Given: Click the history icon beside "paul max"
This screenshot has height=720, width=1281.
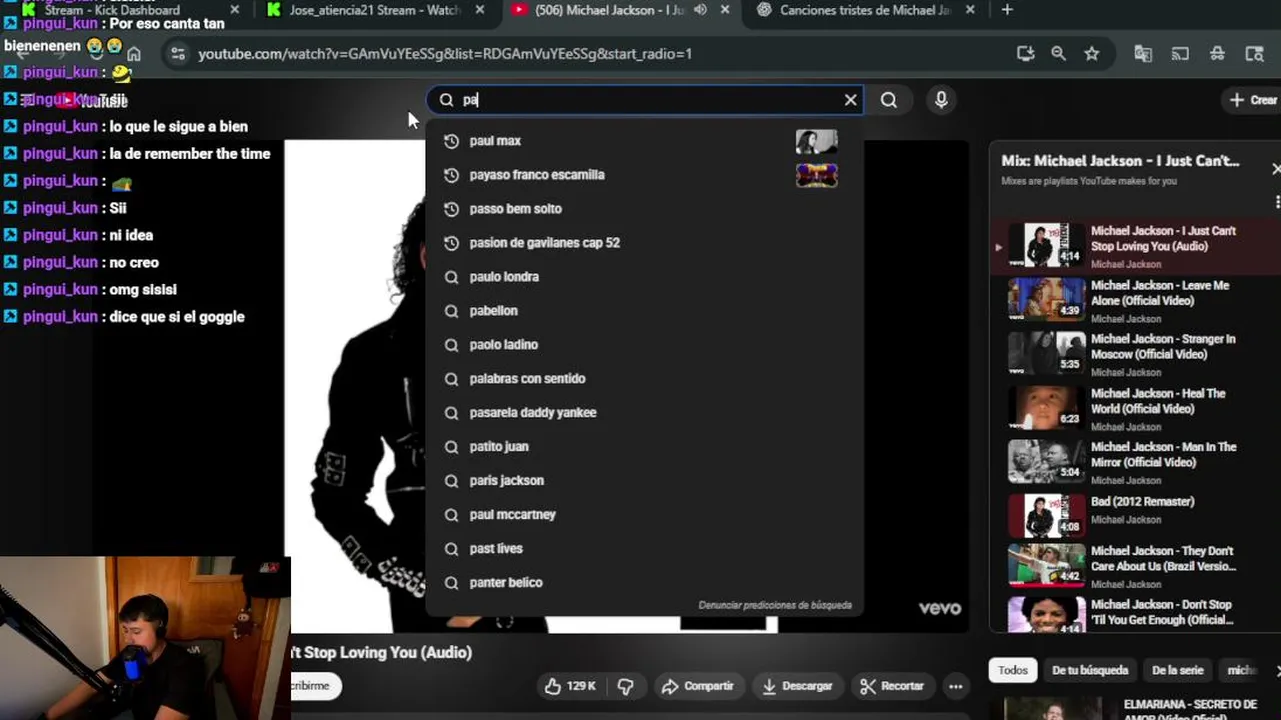Looking at the screenshot, I should tap(451, 141).
